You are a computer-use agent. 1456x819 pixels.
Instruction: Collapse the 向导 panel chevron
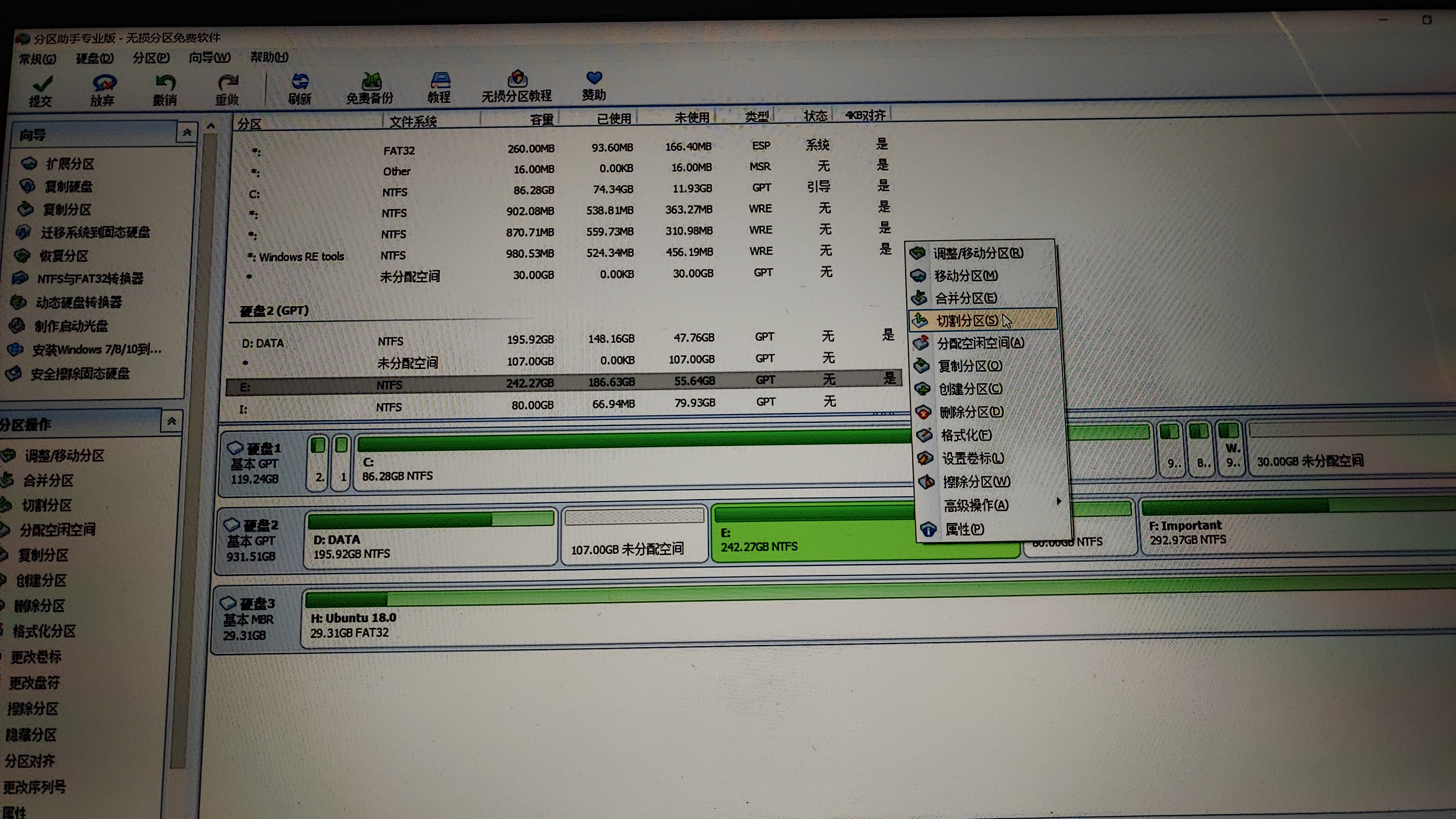tap(187, 133)
